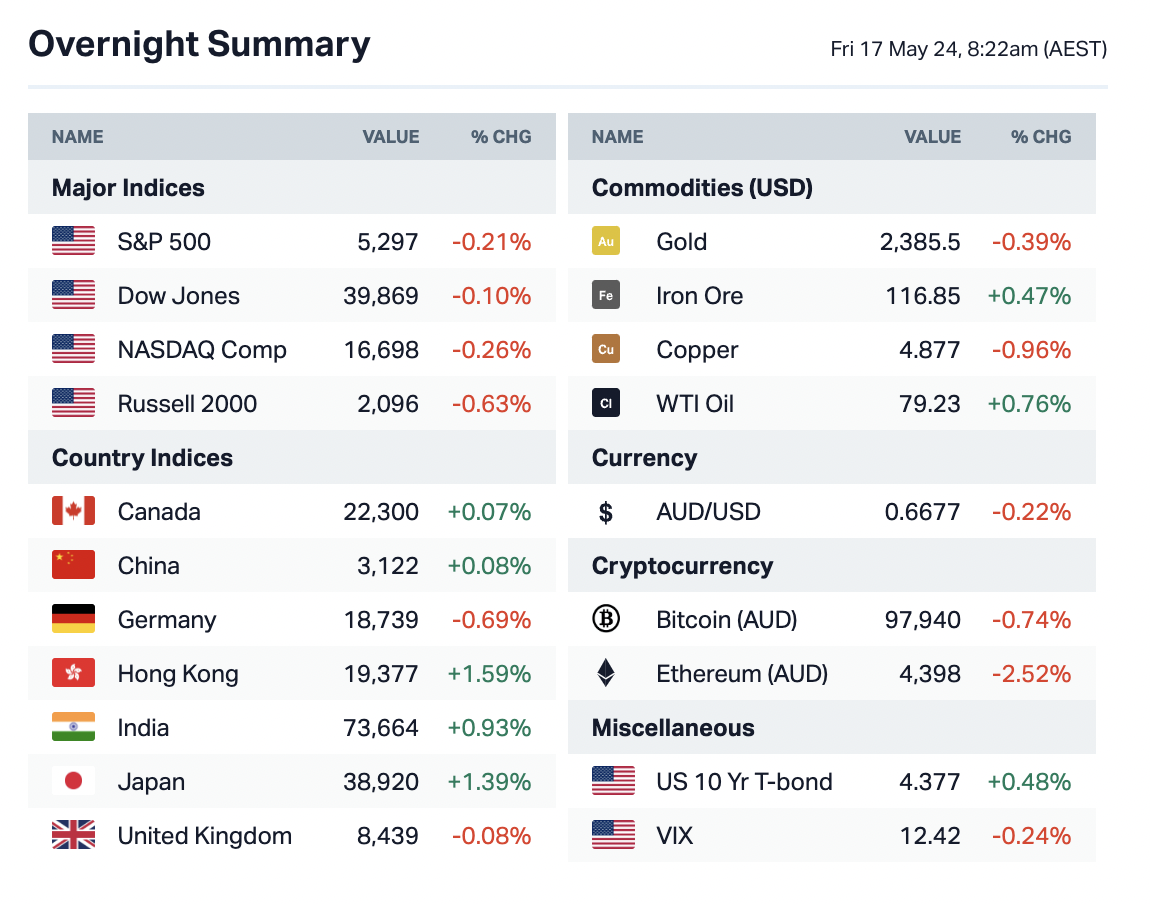This screenshot has width=1150, height=904.
Task: Click the gold Au commodity icon
Action: 606,241
